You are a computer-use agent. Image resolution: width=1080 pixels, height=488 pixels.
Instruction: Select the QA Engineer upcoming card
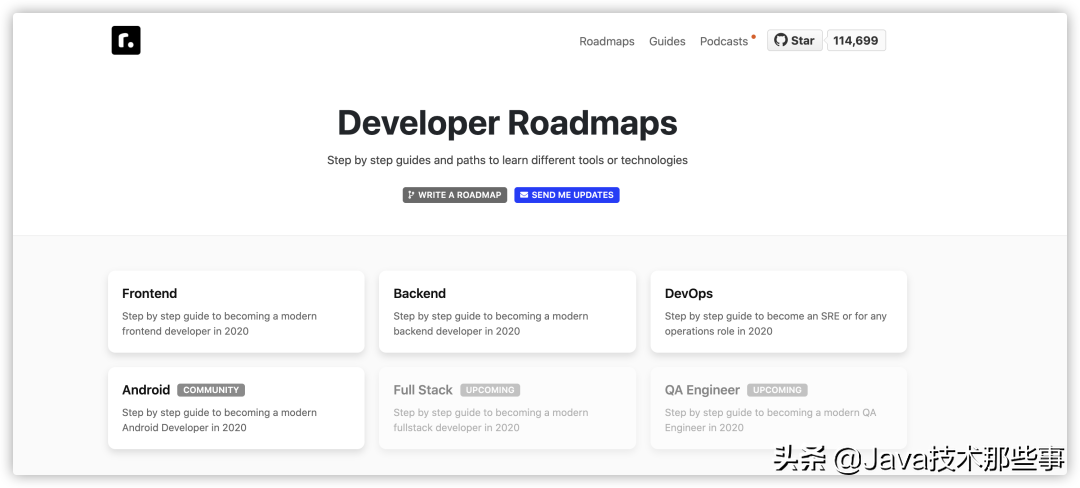click(x=779, y=408)
